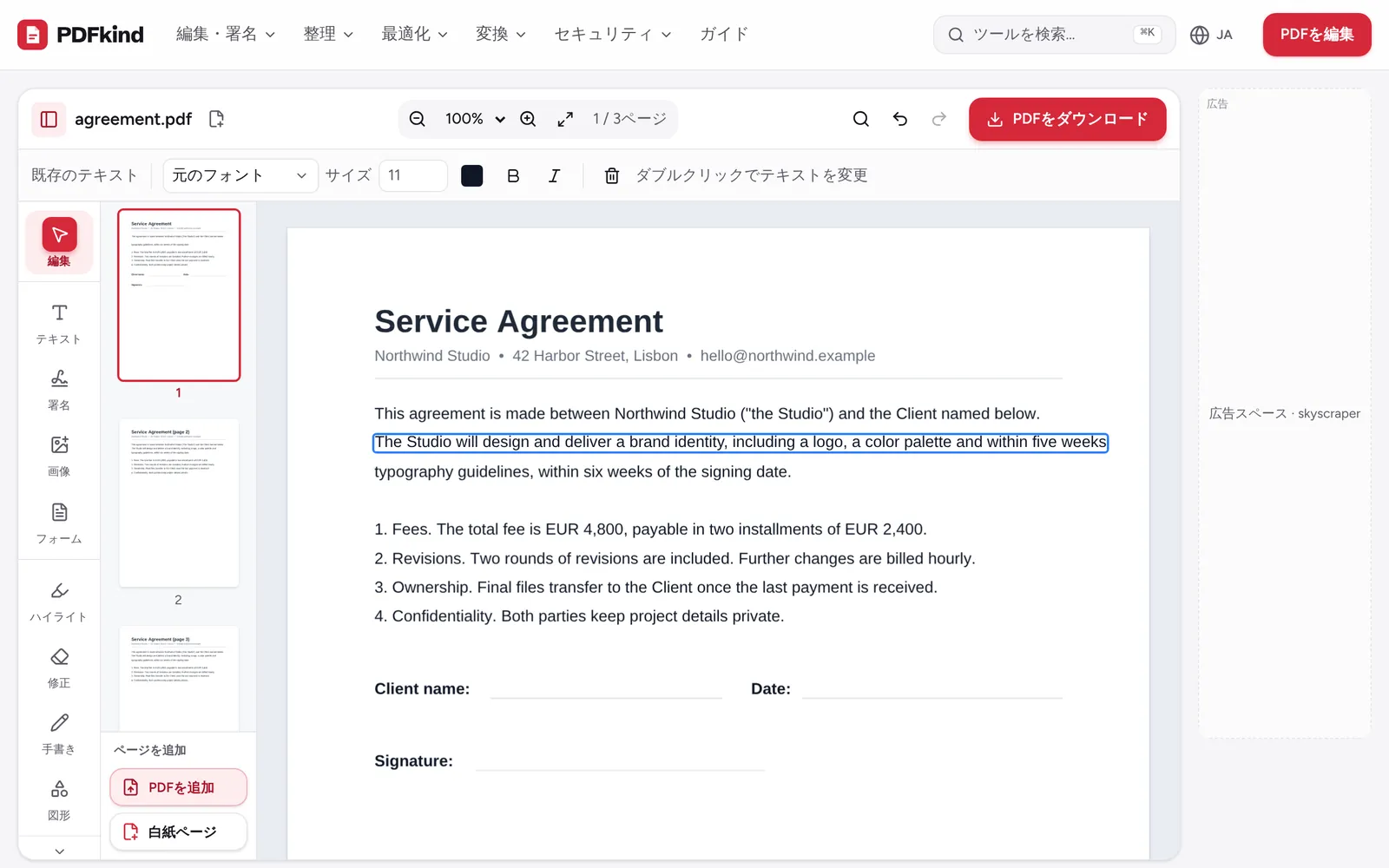Switch language via JA globe button
Image resolution: width=1389 pixels, height=868 pixels.
pos(1212,35)
